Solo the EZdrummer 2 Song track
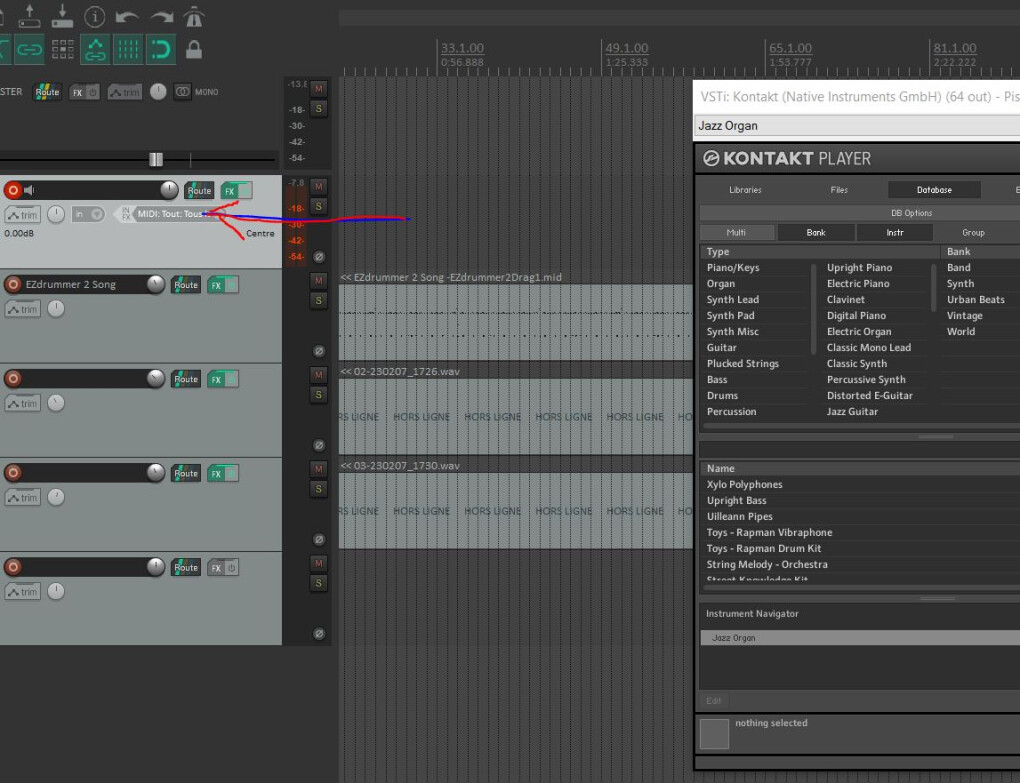 click(319, 300)
